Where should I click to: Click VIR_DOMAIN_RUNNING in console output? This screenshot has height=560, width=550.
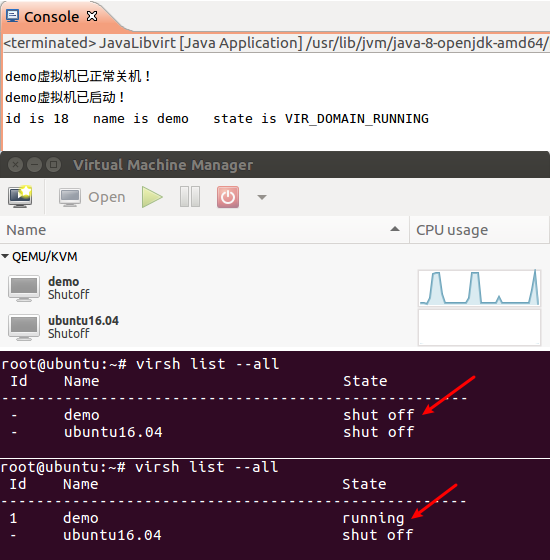(357, 119)
